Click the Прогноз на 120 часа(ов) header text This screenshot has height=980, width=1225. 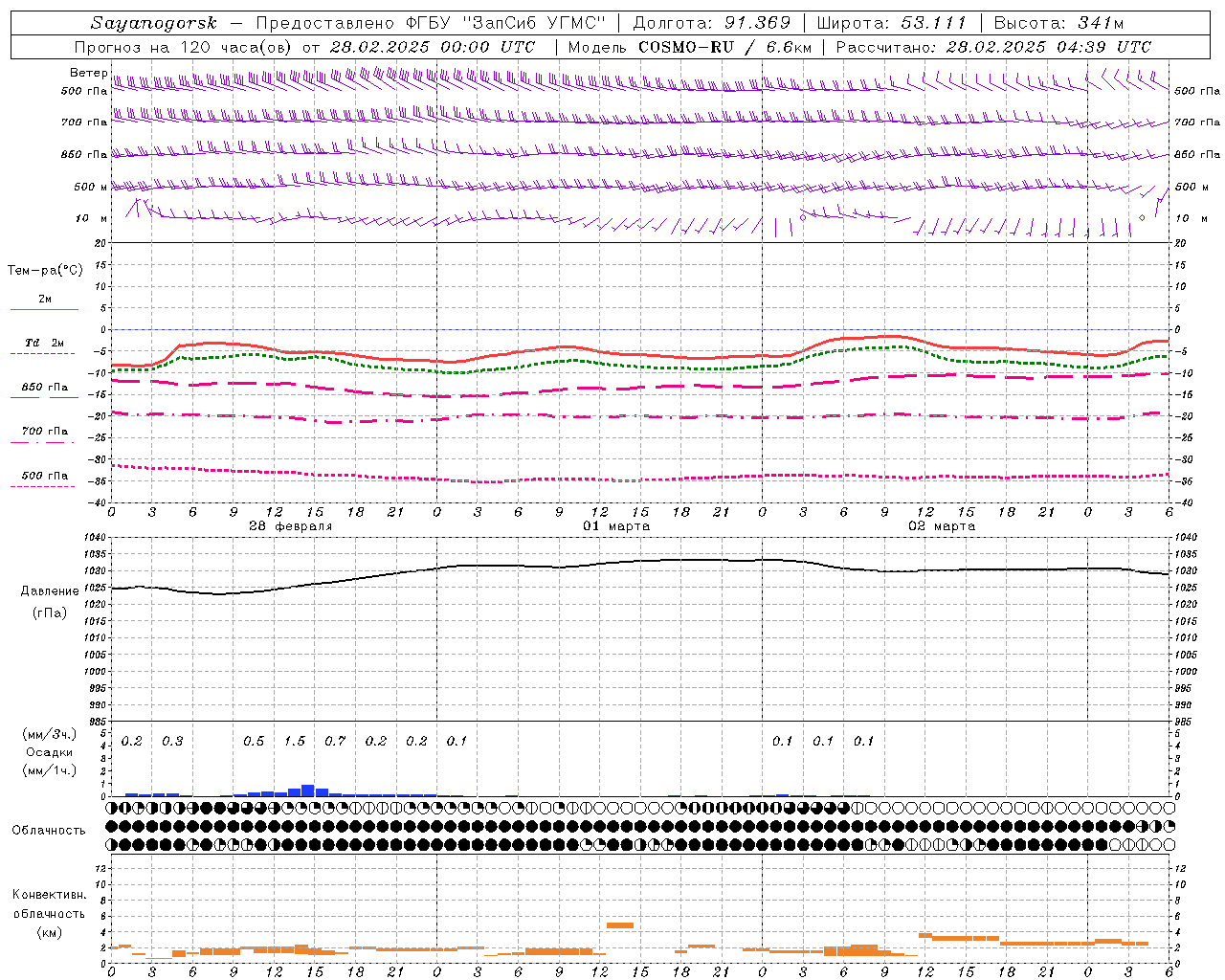(x=184, y=47)
